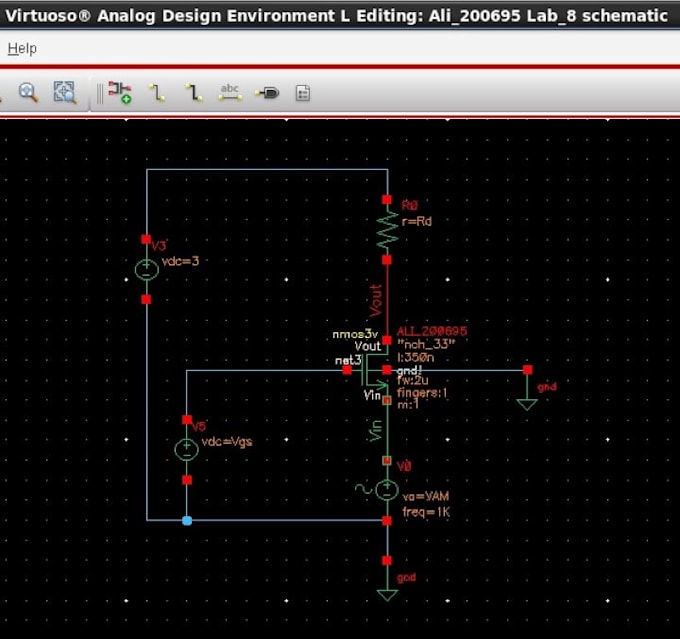Select the V5 DC voltage source symbol

pyautogui.click(x=186, y=449)
